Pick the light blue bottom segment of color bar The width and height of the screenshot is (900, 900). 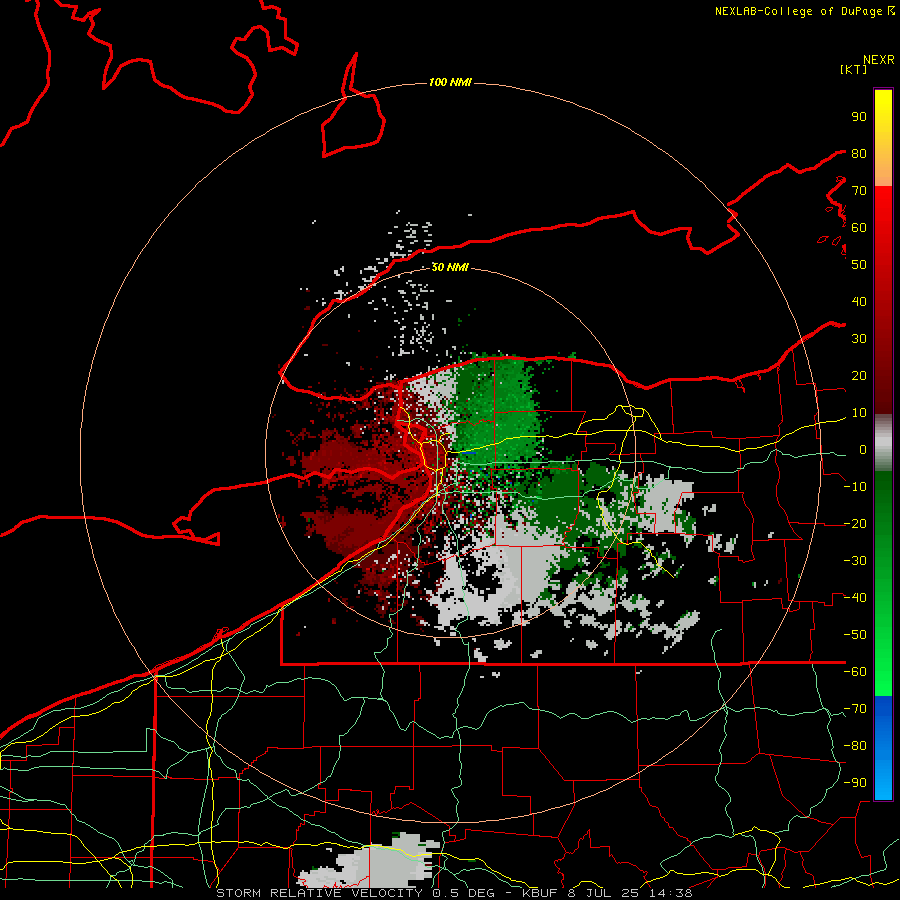[x=883, y=781]
